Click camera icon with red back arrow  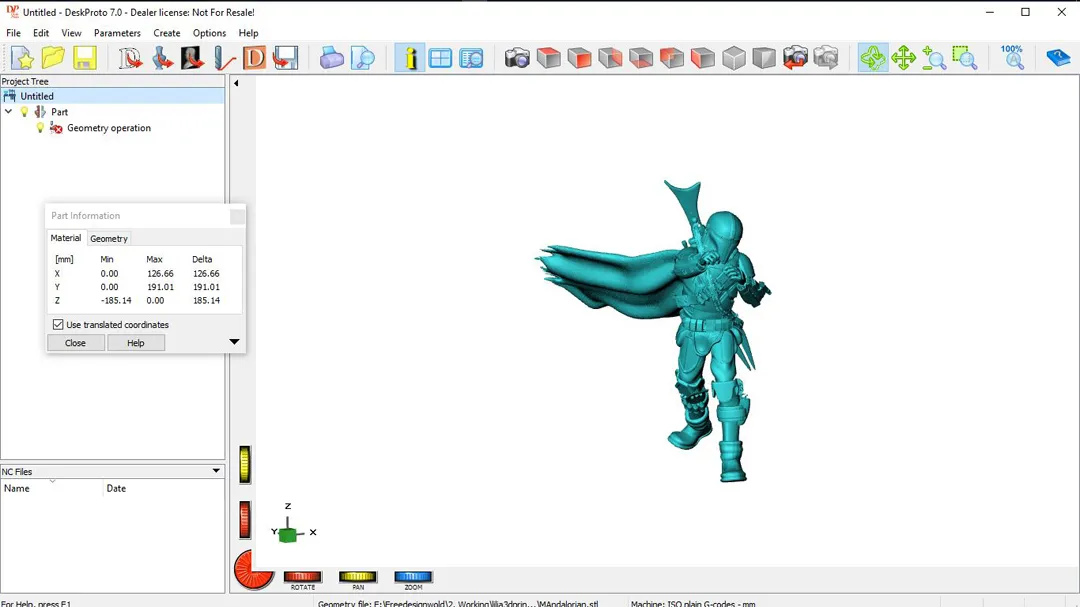pyautogui.click(x=795, y=59)
